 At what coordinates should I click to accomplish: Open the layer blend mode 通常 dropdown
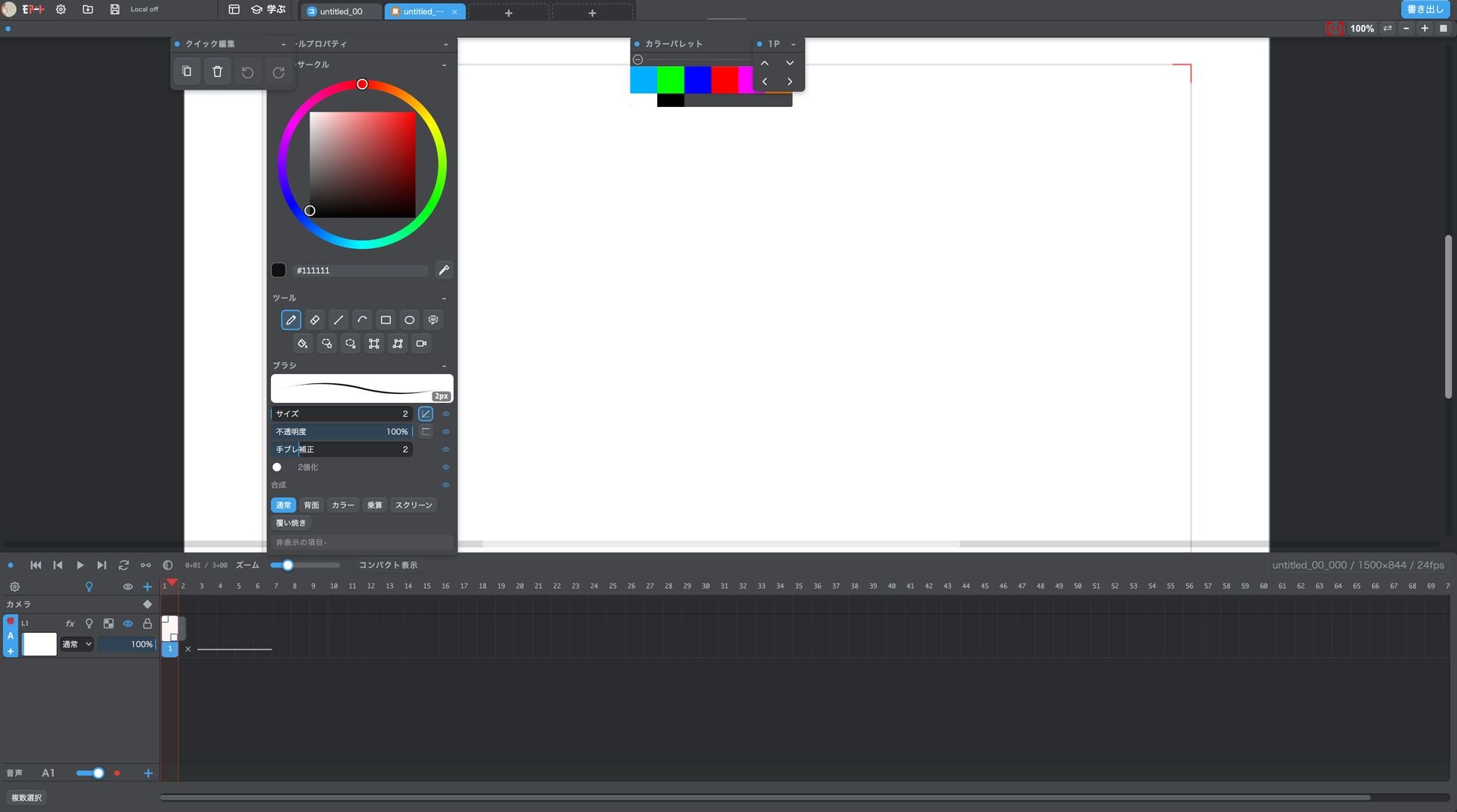pos(77,644)
